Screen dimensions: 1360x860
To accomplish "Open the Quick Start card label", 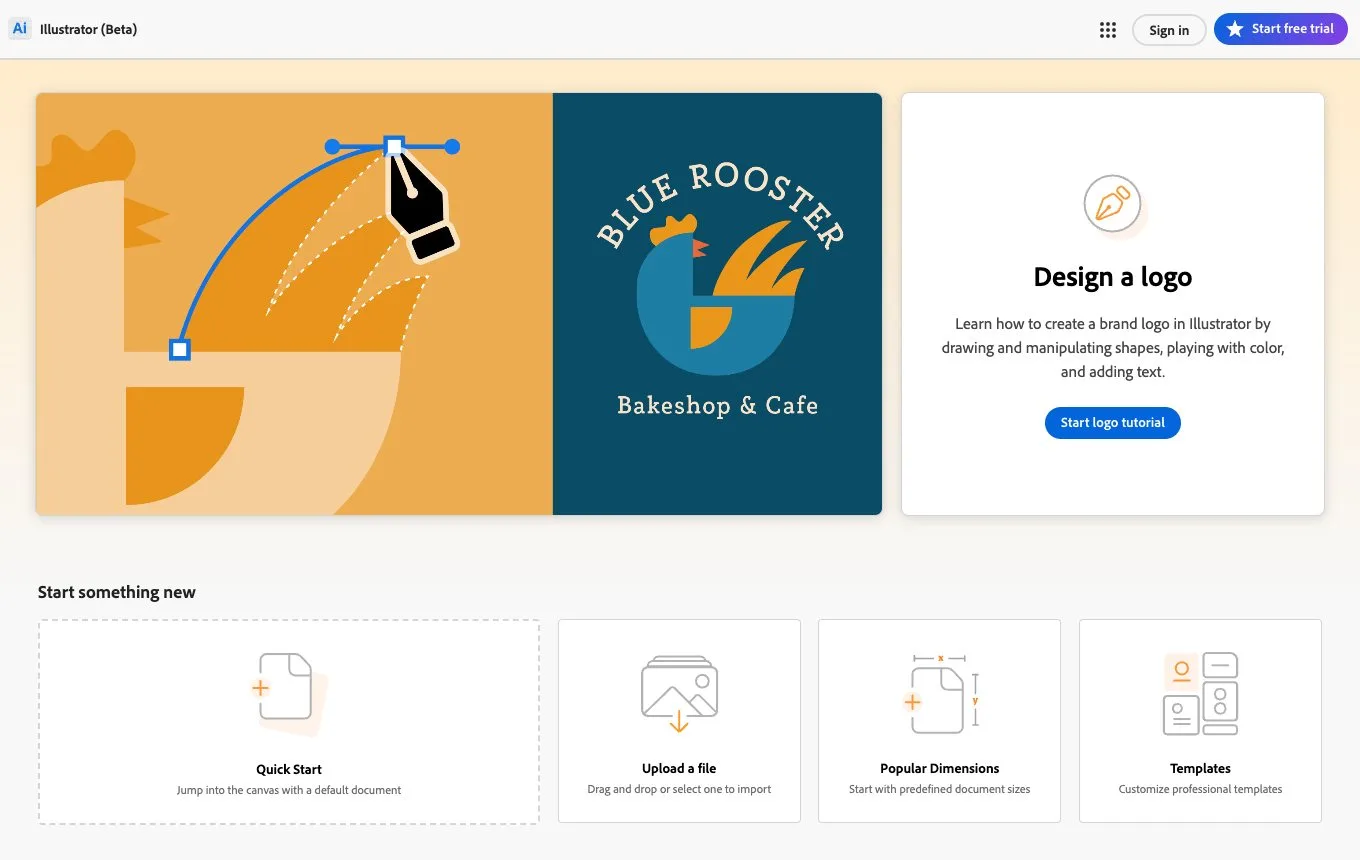I will (x=289, y=769).
